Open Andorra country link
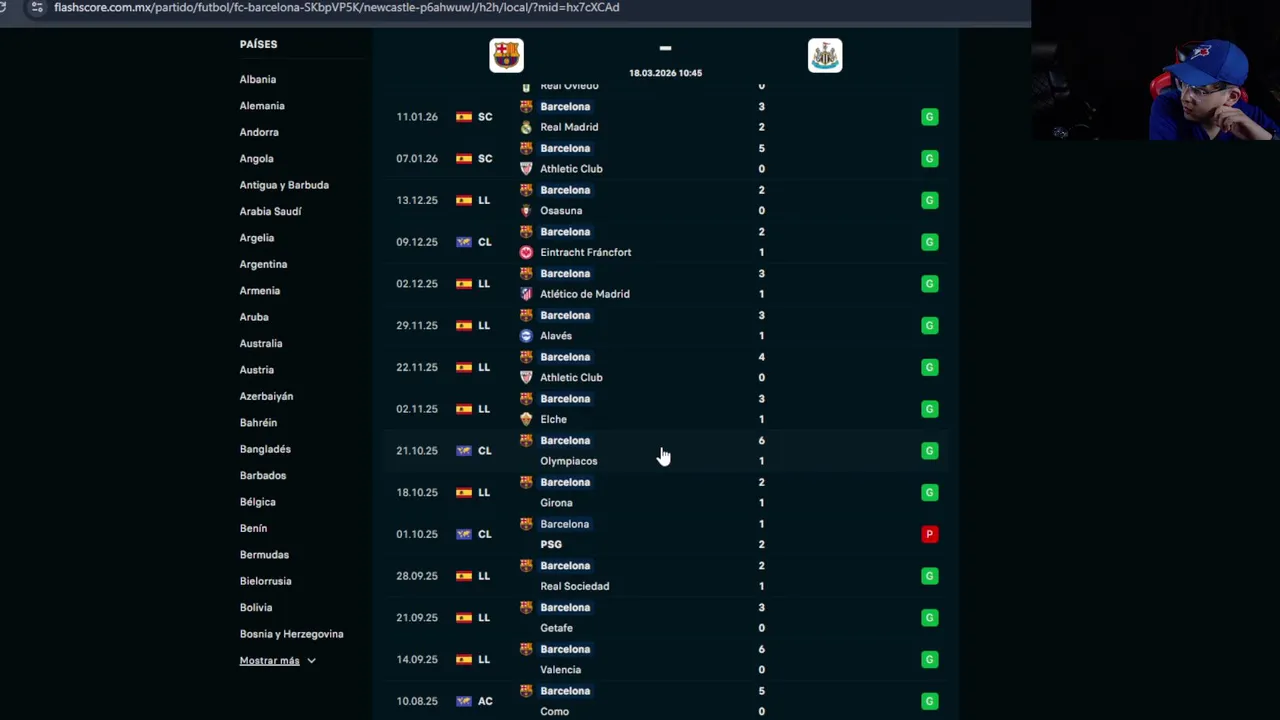The height and width of the screenshot is (720, 1280). tap(259, 132)
